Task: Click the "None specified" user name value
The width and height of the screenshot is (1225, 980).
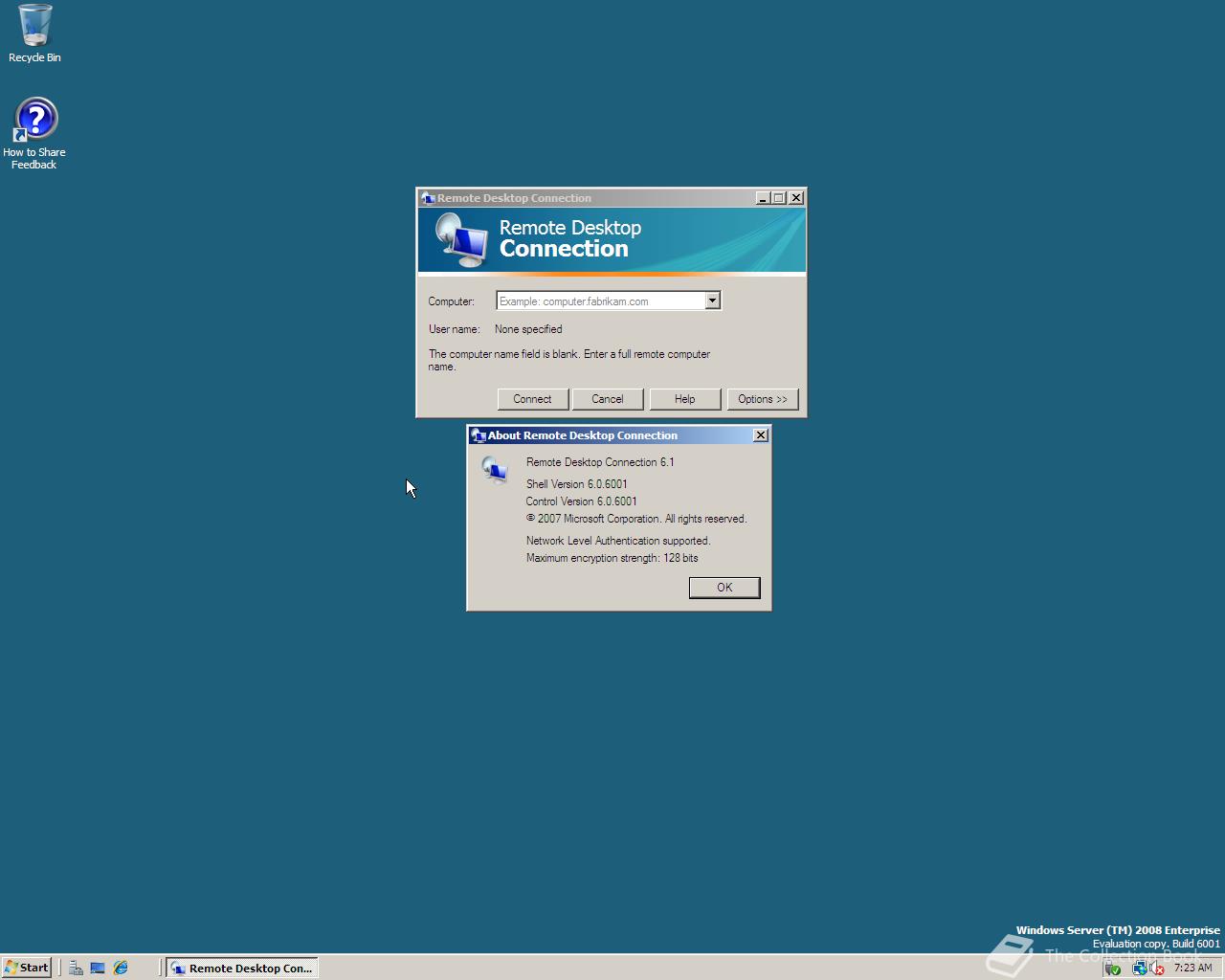Action: click(528, 329)
